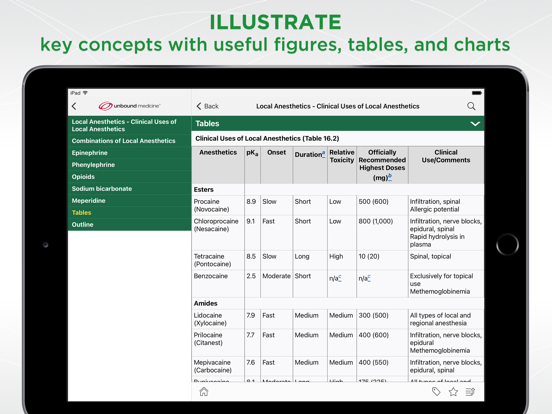Click the Mepivacaine (Carbocaine) cell

(218, 366)
